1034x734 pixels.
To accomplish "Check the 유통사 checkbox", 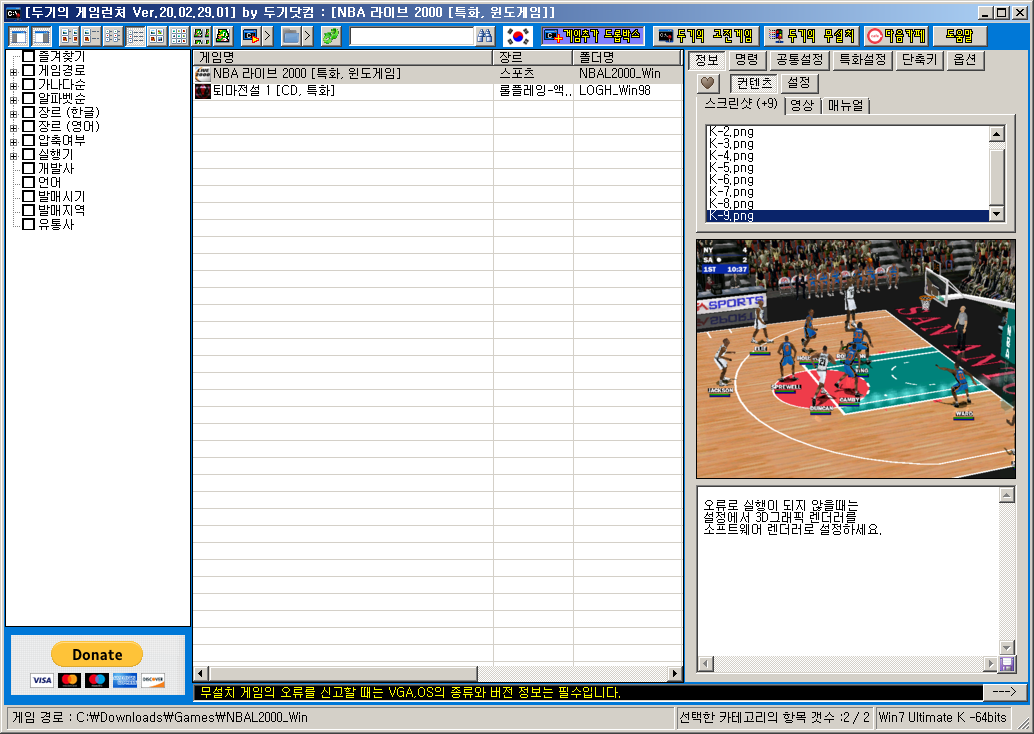I will click(28, 224).
